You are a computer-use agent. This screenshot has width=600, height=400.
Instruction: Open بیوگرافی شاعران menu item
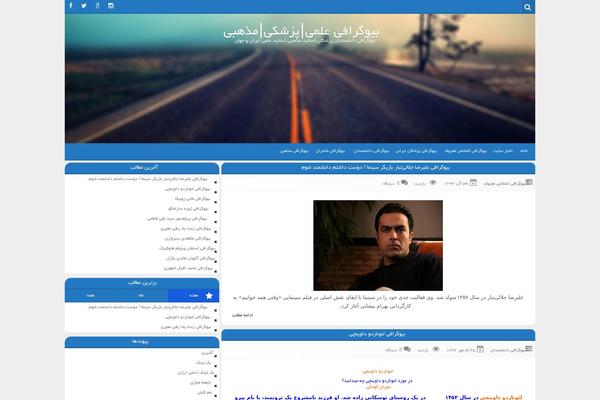pyautogui.click(x=330, y=151)
